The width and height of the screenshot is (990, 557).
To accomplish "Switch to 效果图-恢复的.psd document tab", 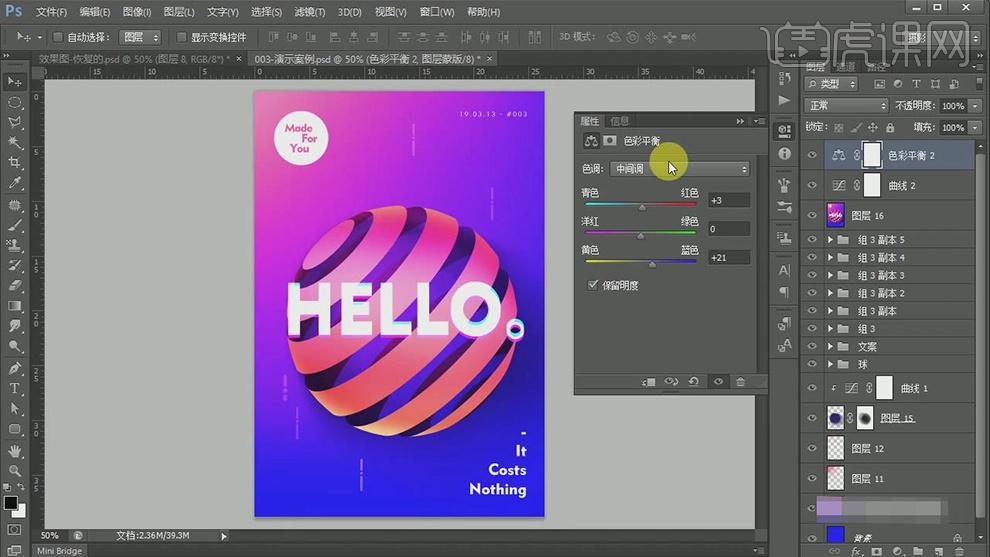I will 136,59.
